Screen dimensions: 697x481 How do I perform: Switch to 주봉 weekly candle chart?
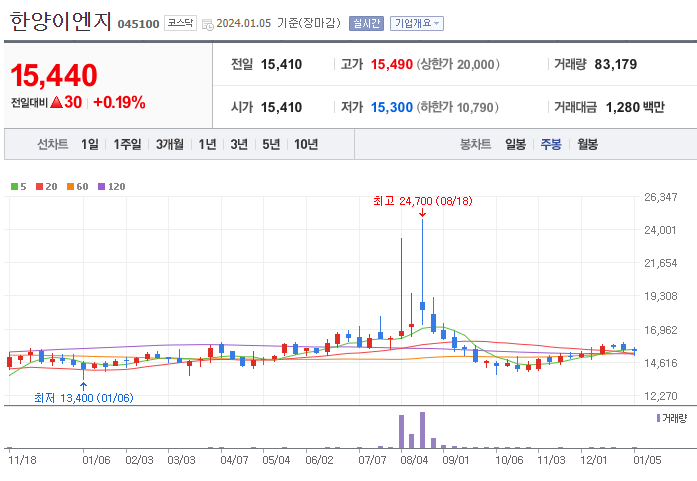[551, 144]
